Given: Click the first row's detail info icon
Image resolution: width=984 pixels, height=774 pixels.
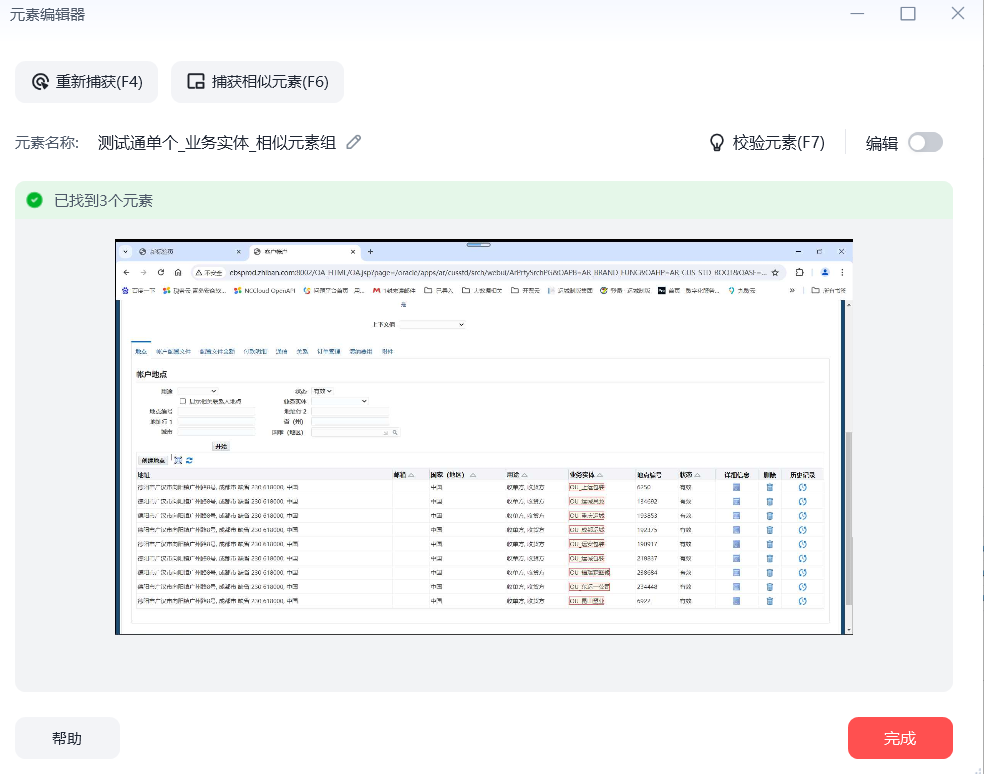Looking at the screenshot, I should [x=737, y=487].
